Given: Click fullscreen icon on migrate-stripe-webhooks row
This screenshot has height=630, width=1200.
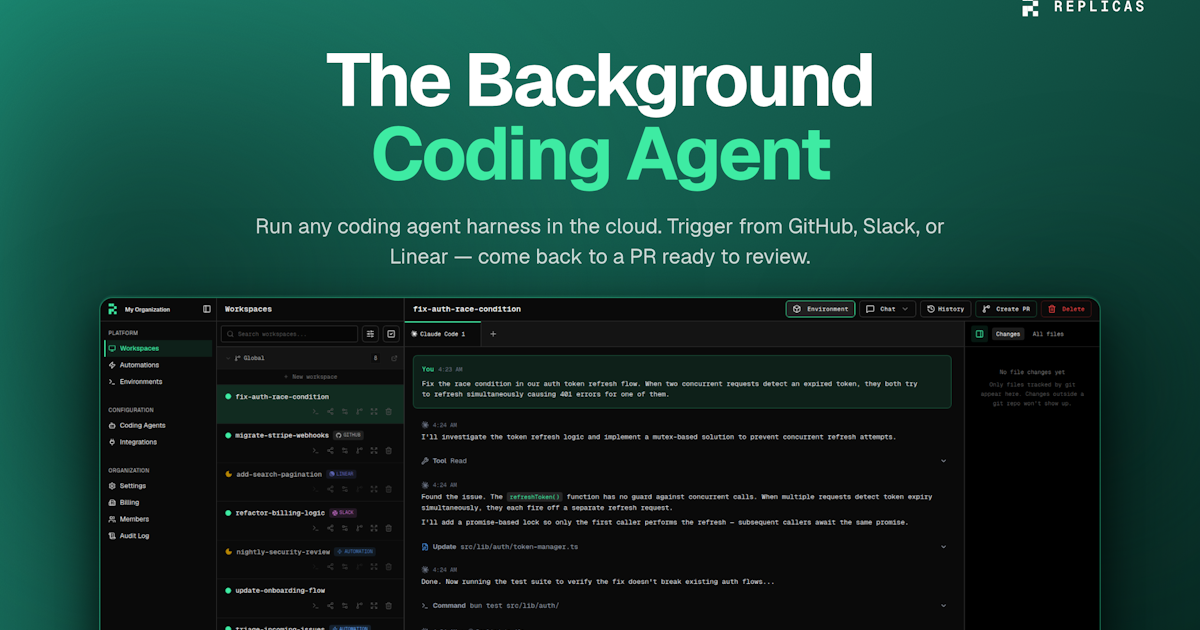Looking at the screenshot, I should coord(374,450).
